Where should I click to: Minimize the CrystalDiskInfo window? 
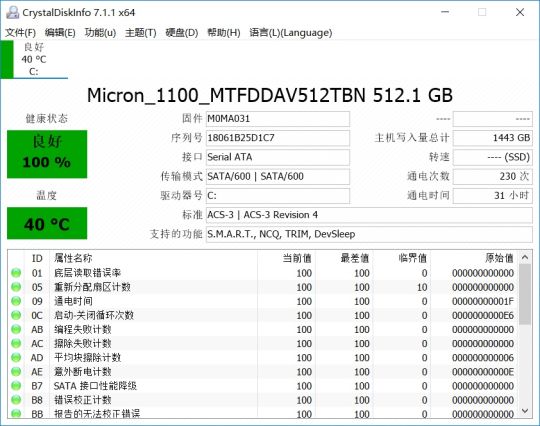(445, 12)
